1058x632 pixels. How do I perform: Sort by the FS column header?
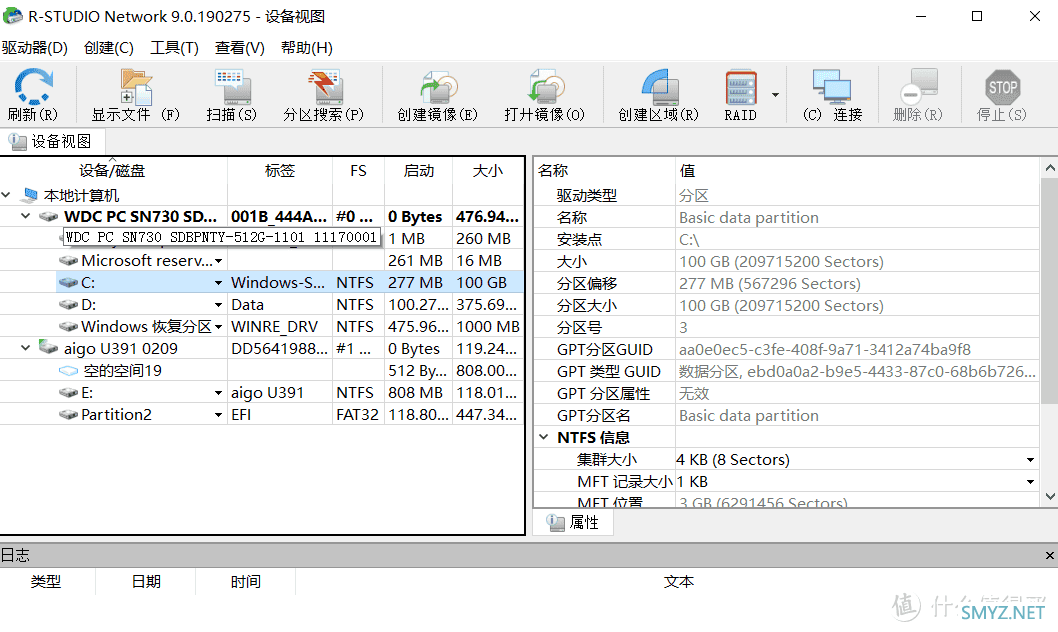coord(358,171)
